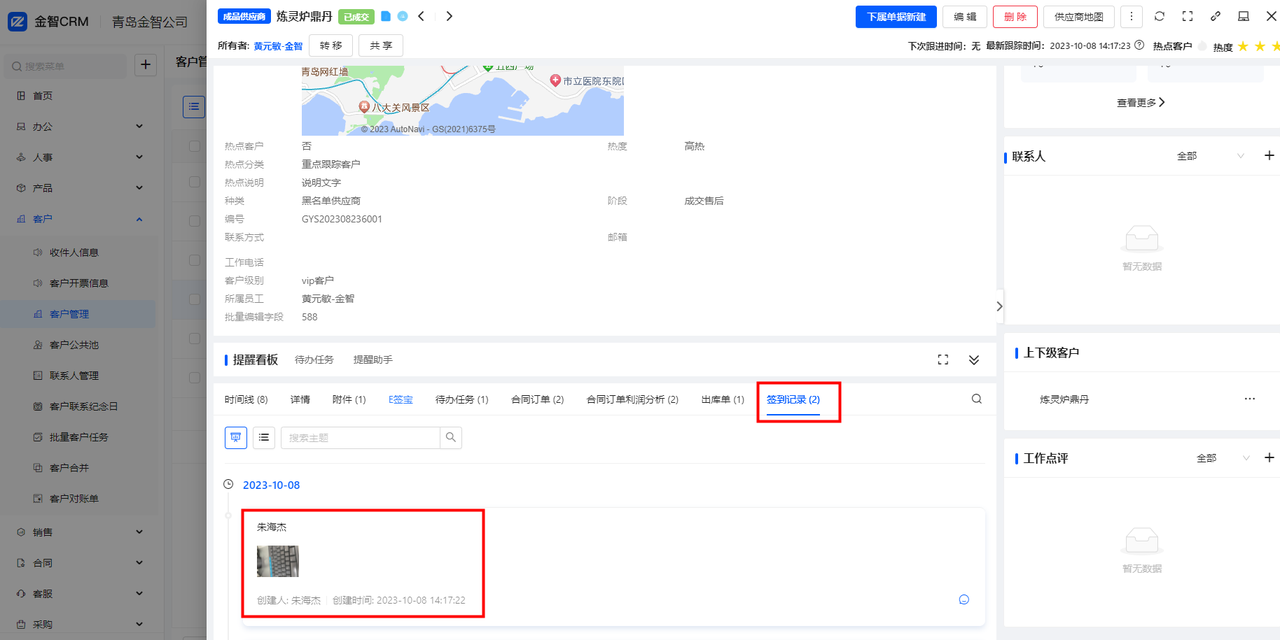Expand the 销售 sidebar menu

[80, 532]
